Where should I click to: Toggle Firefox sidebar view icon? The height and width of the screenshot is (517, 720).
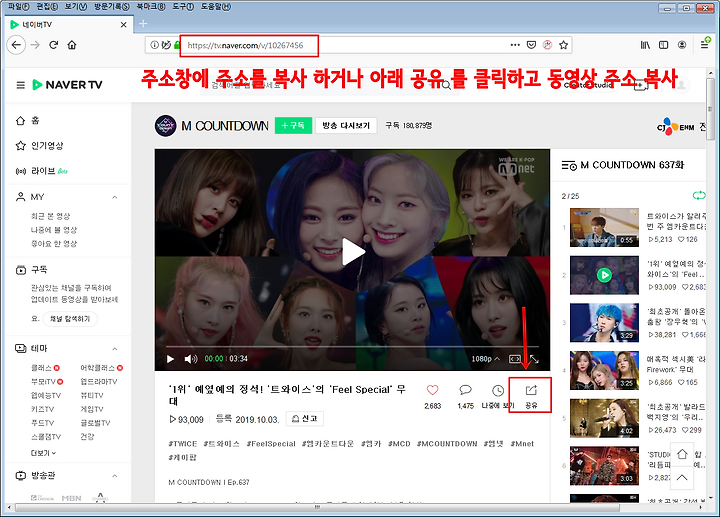coord(664,45)
